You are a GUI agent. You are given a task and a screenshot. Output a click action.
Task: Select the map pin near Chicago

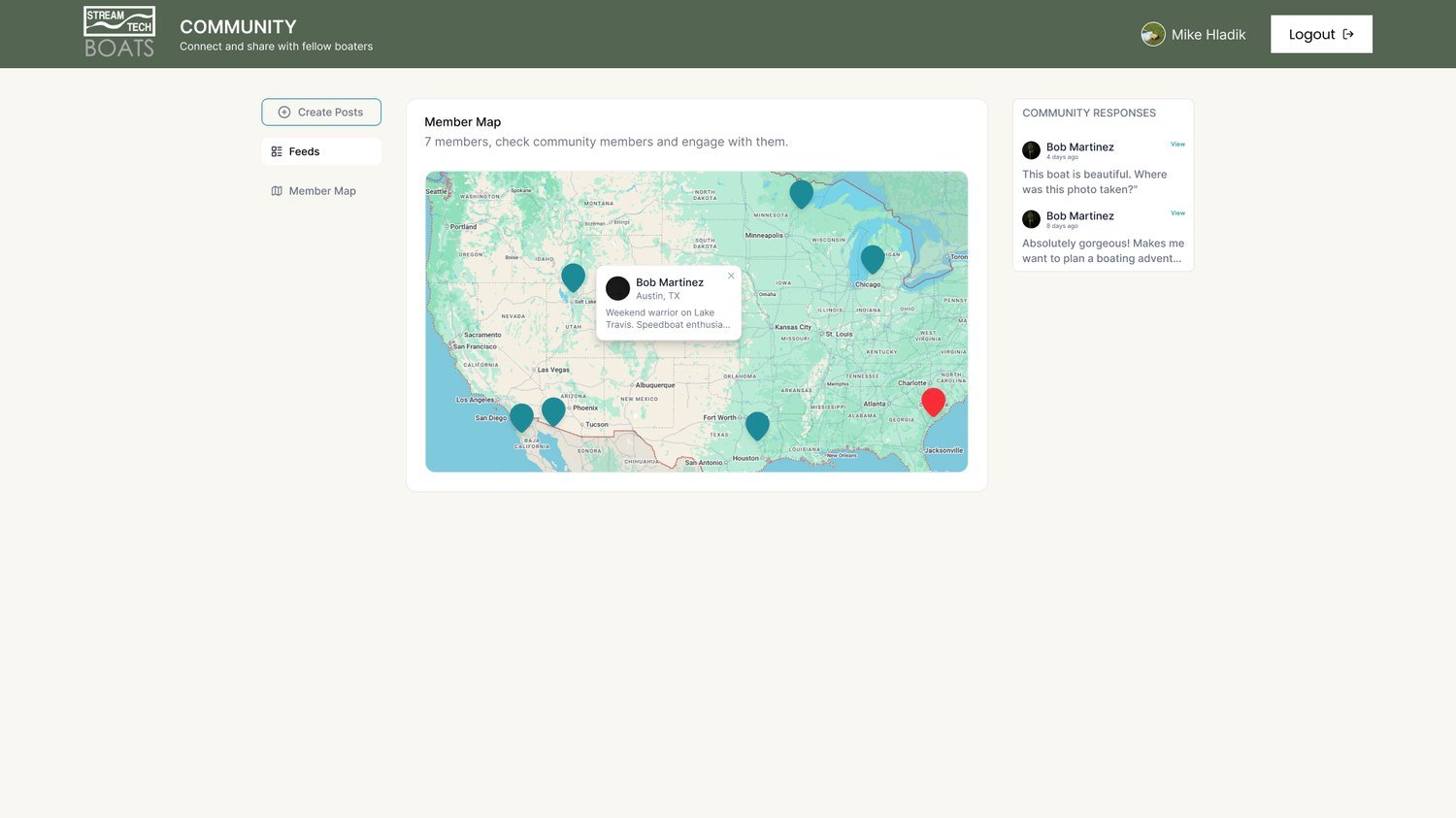click(873, 258)
